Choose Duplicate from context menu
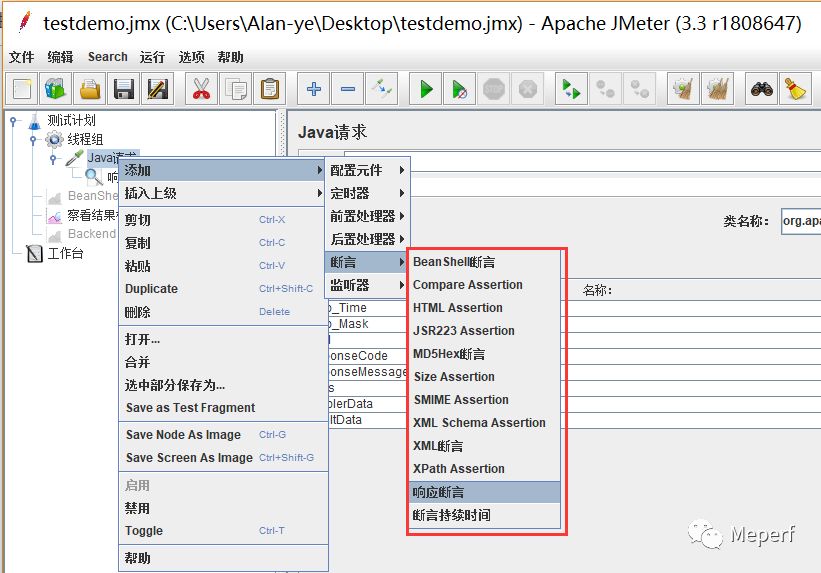 tap(223, 289)
